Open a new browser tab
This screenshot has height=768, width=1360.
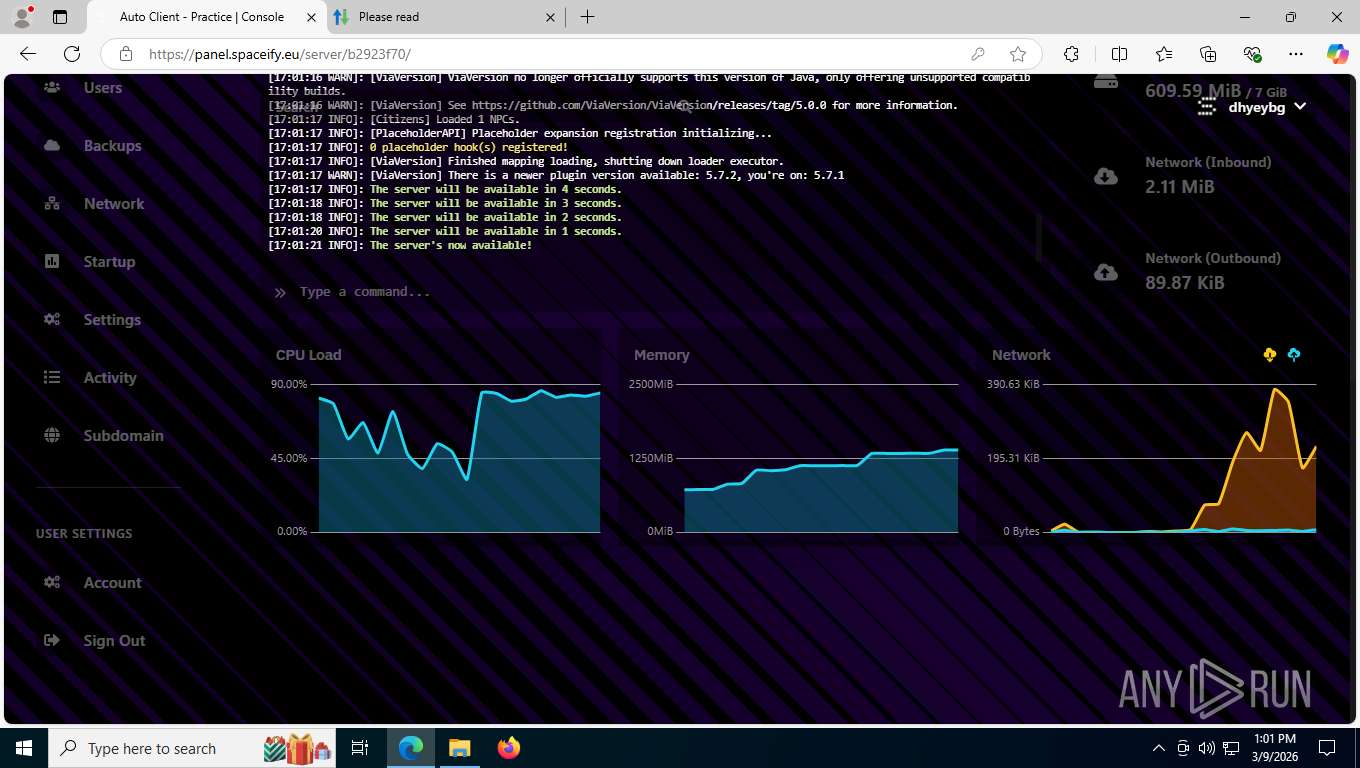click(587, 17)
